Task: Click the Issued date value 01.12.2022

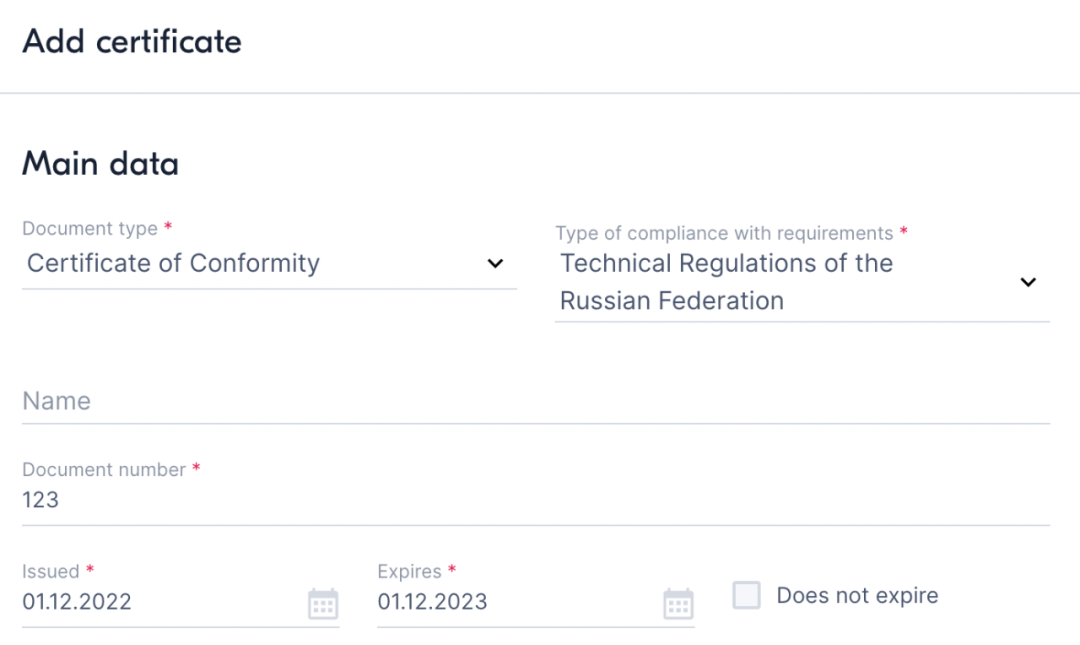Action: pyautogui.click(x=77, y=602)
